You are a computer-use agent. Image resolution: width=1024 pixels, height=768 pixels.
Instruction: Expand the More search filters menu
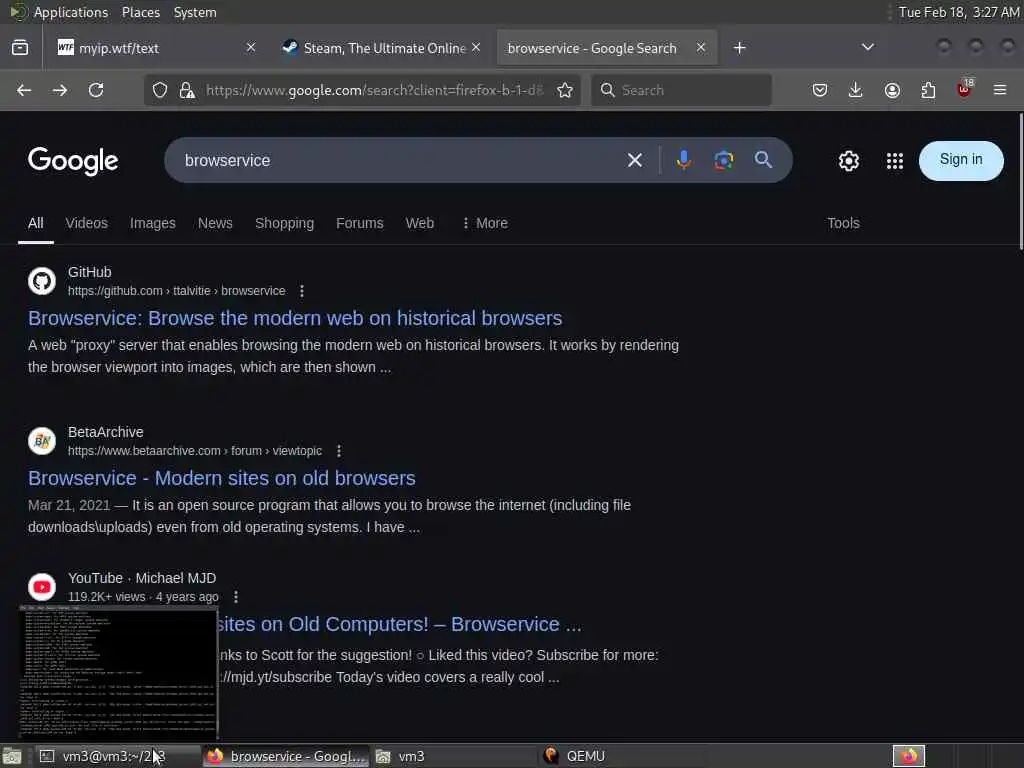point(485,223)
